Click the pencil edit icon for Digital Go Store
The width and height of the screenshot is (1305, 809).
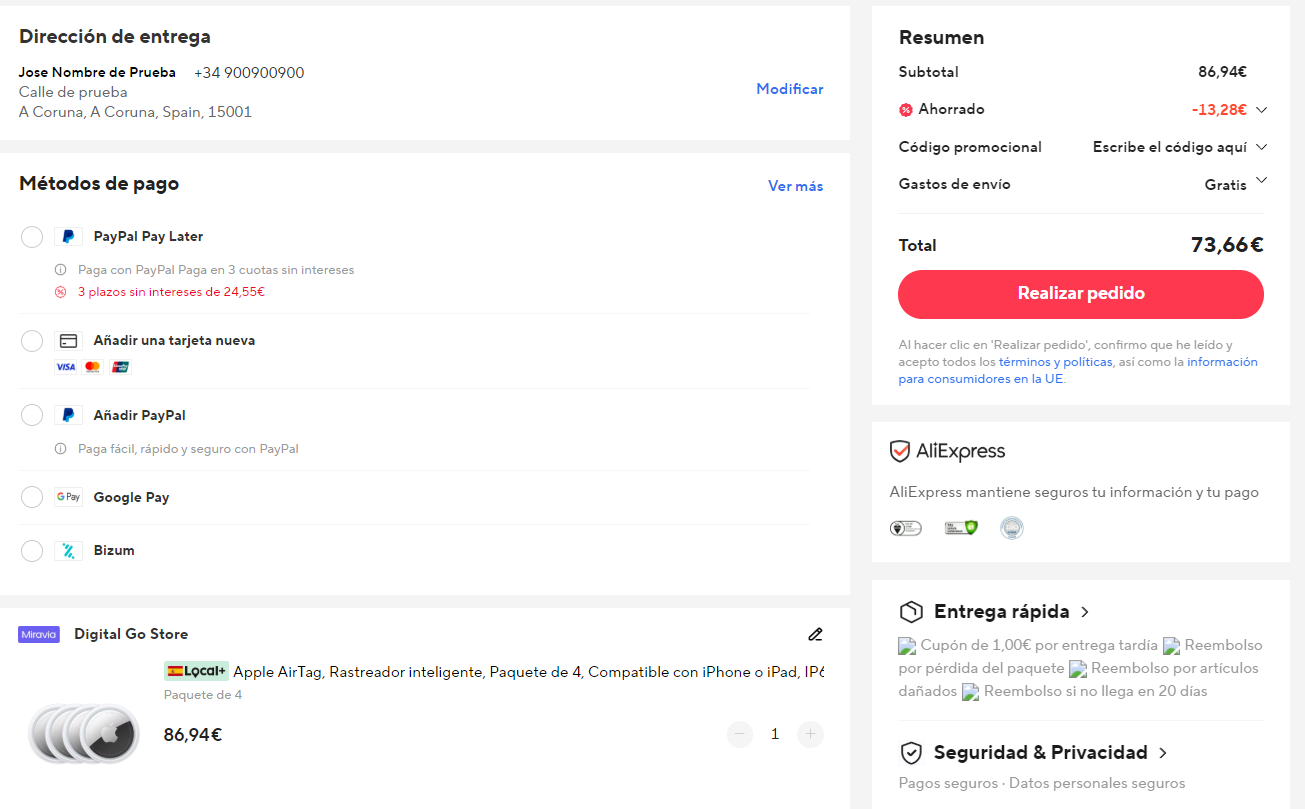815,634
